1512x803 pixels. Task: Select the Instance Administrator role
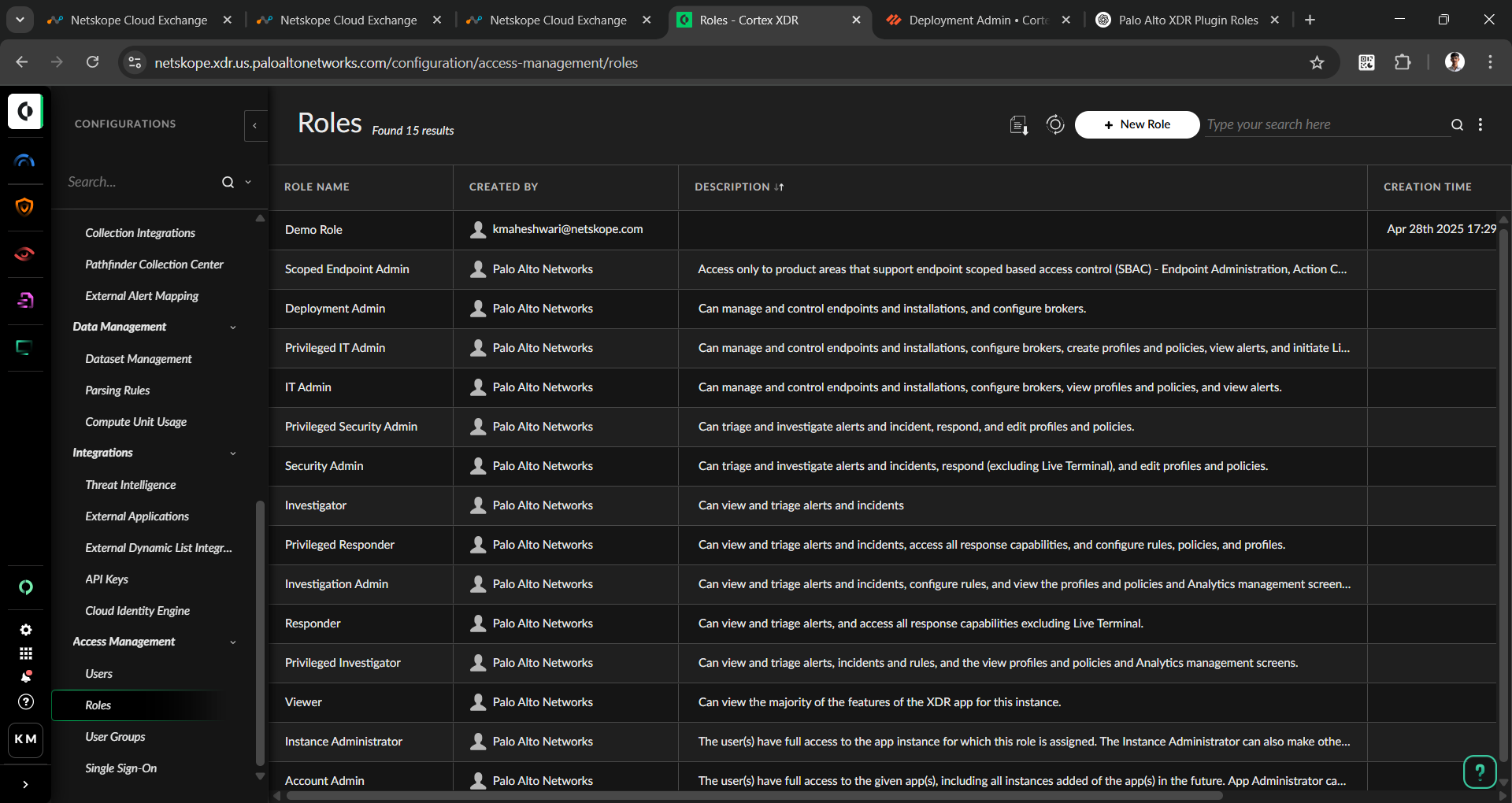[x=882, y=742]
